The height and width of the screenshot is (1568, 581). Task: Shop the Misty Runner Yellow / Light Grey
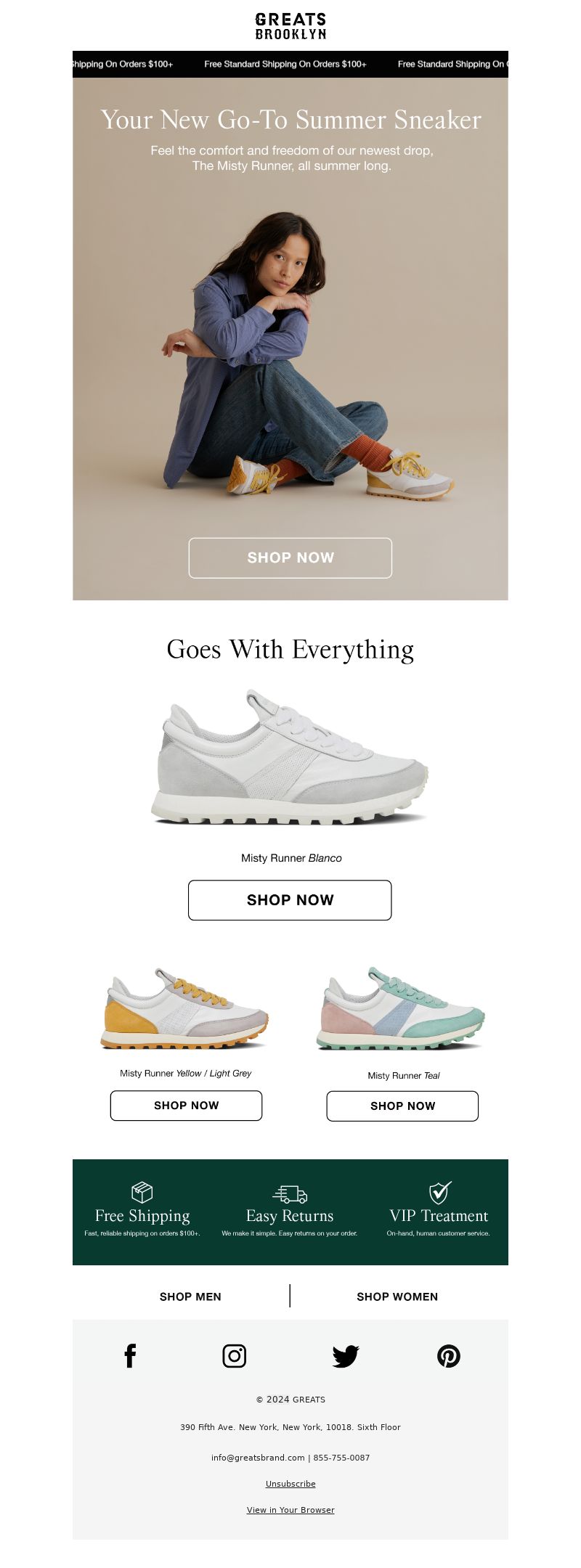(186, 1106)
